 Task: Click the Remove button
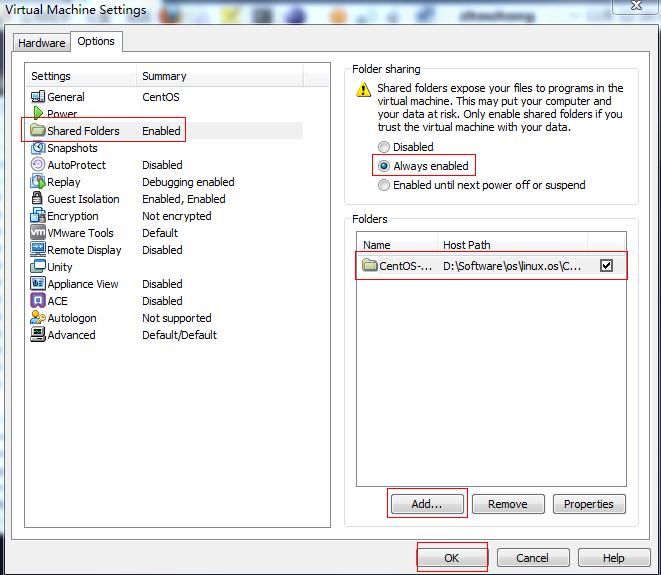[x=508, y=504]
